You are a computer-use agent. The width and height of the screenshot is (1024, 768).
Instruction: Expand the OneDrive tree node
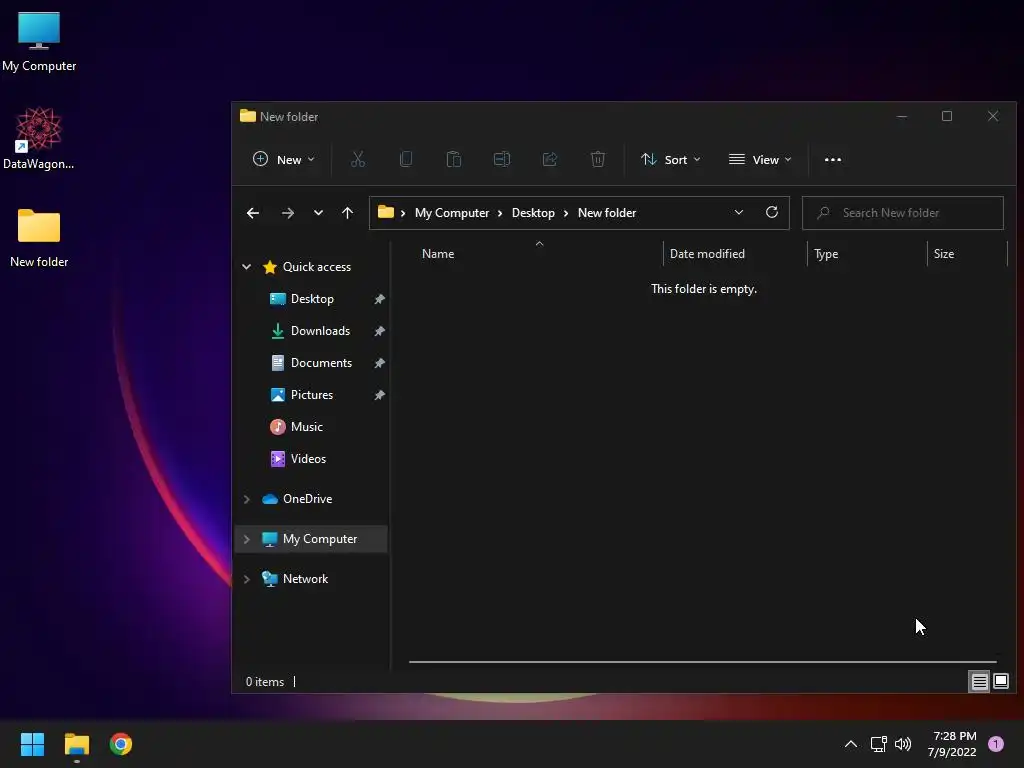pos(247,499)
